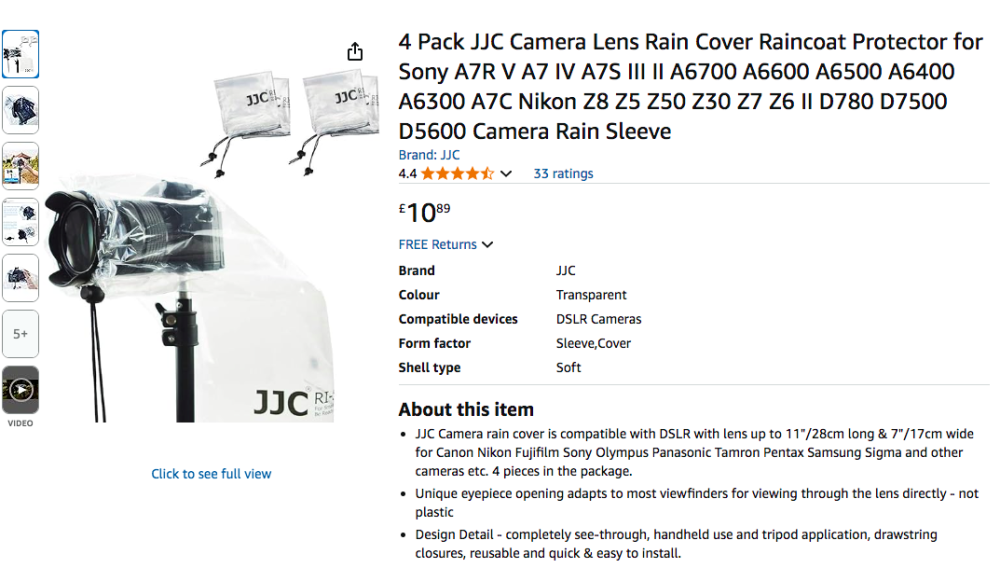Image resolution: width=1000 pixels, height=568 pixels.
Task: Expand the star rating breakdown chevron
Action: click(x=506, y=174)
